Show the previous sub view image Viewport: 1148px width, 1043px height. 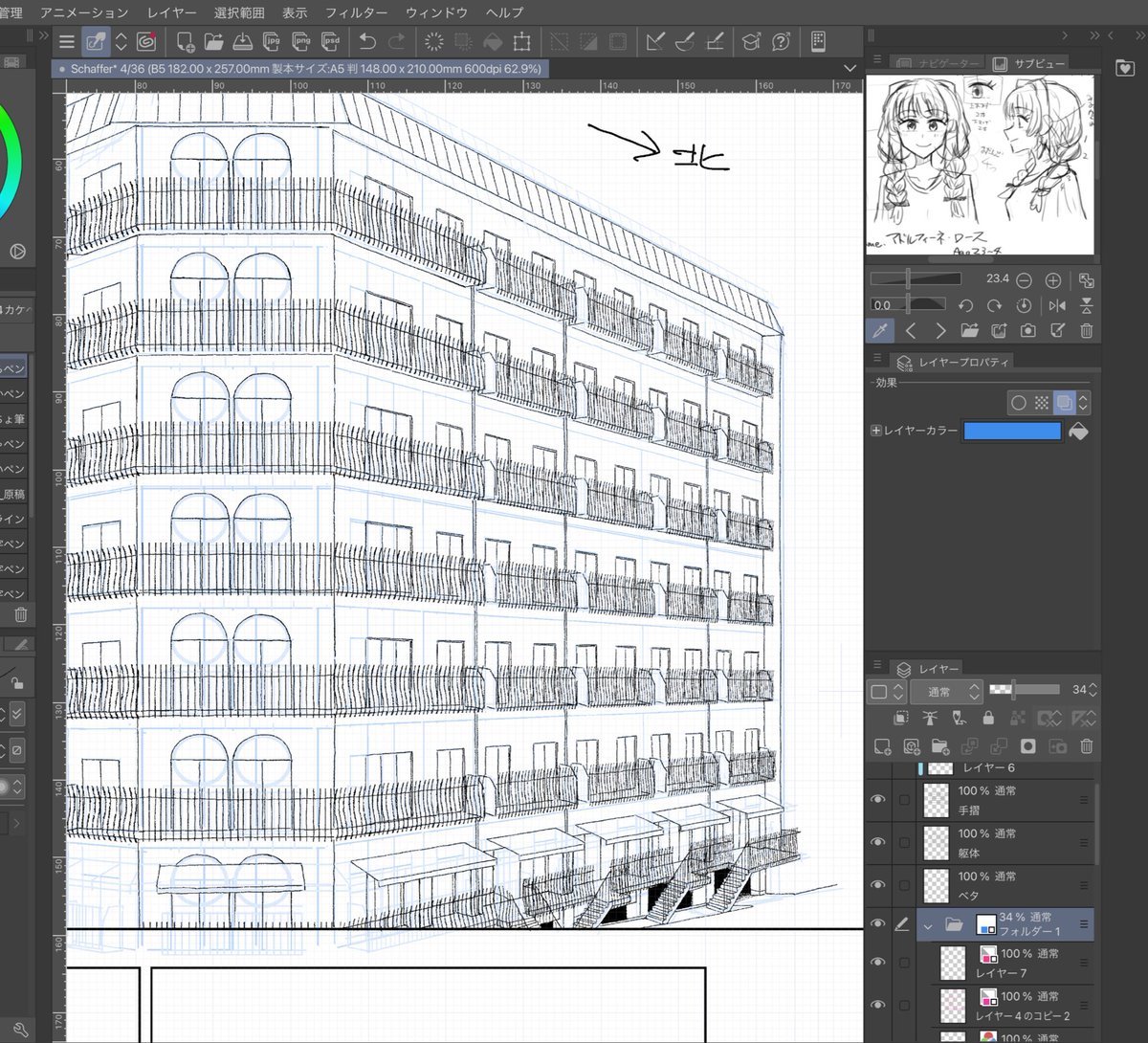911,331
